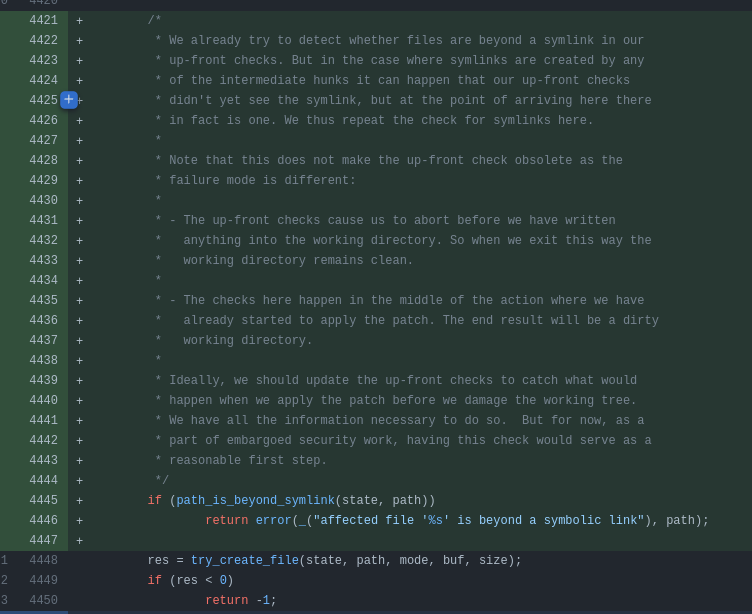Screen dimensions: 752x614
Task: Click line number 4450 in the gutter
Action: click(x=43, y=601)
